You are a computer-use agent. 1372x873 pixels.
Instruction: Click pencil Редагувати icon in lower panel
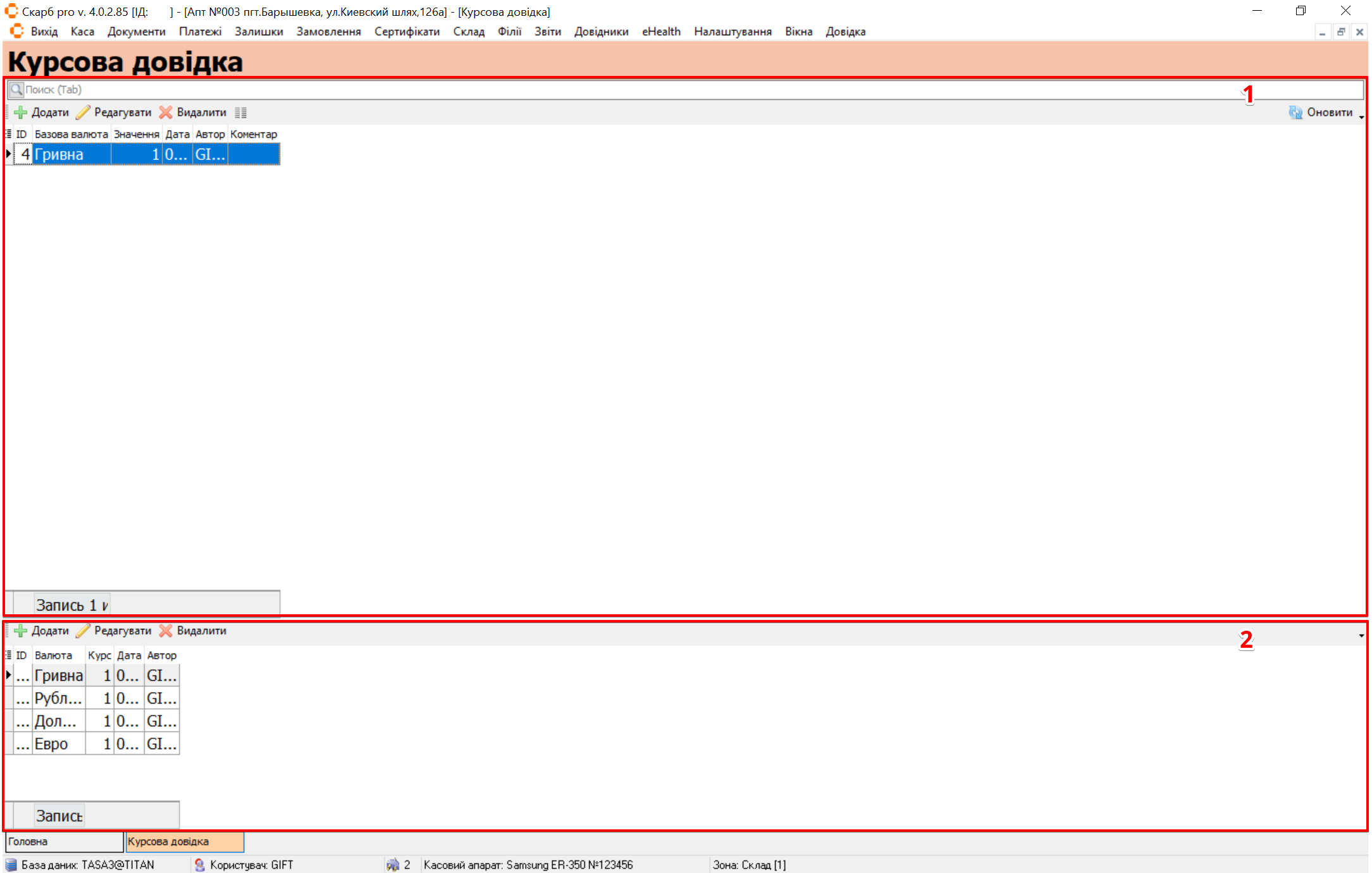point(83,631)
